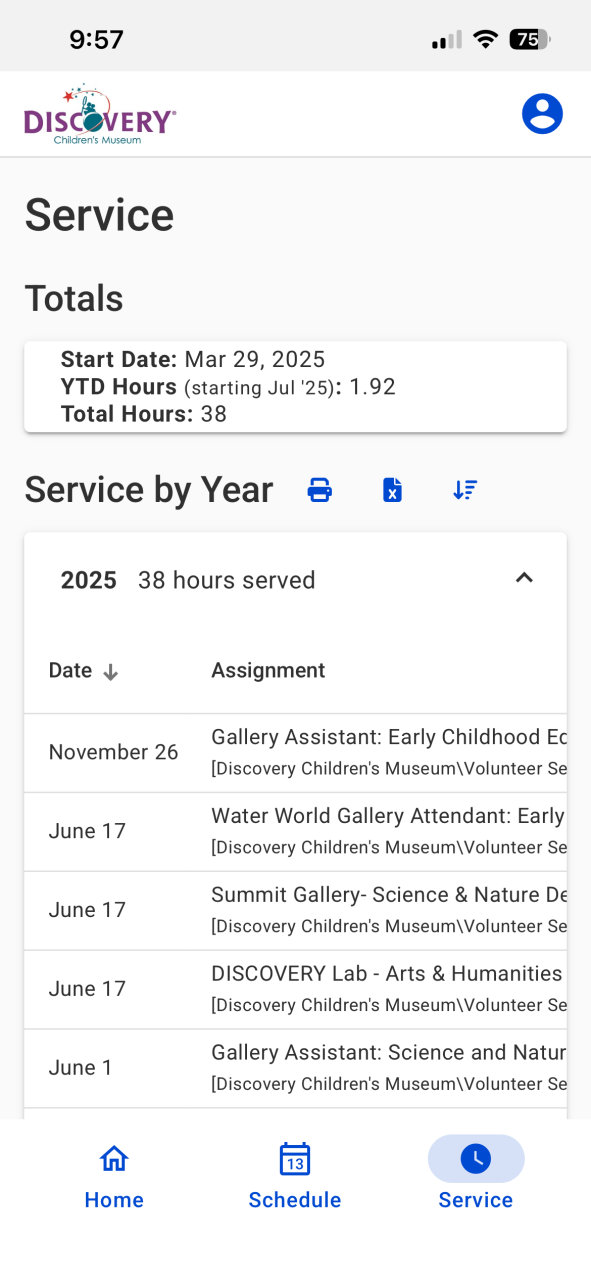Open the November 26 Gallery Assistant entry
Image resolution: width=591 pixels, height=1280 pixels.
tap(295, 753)
